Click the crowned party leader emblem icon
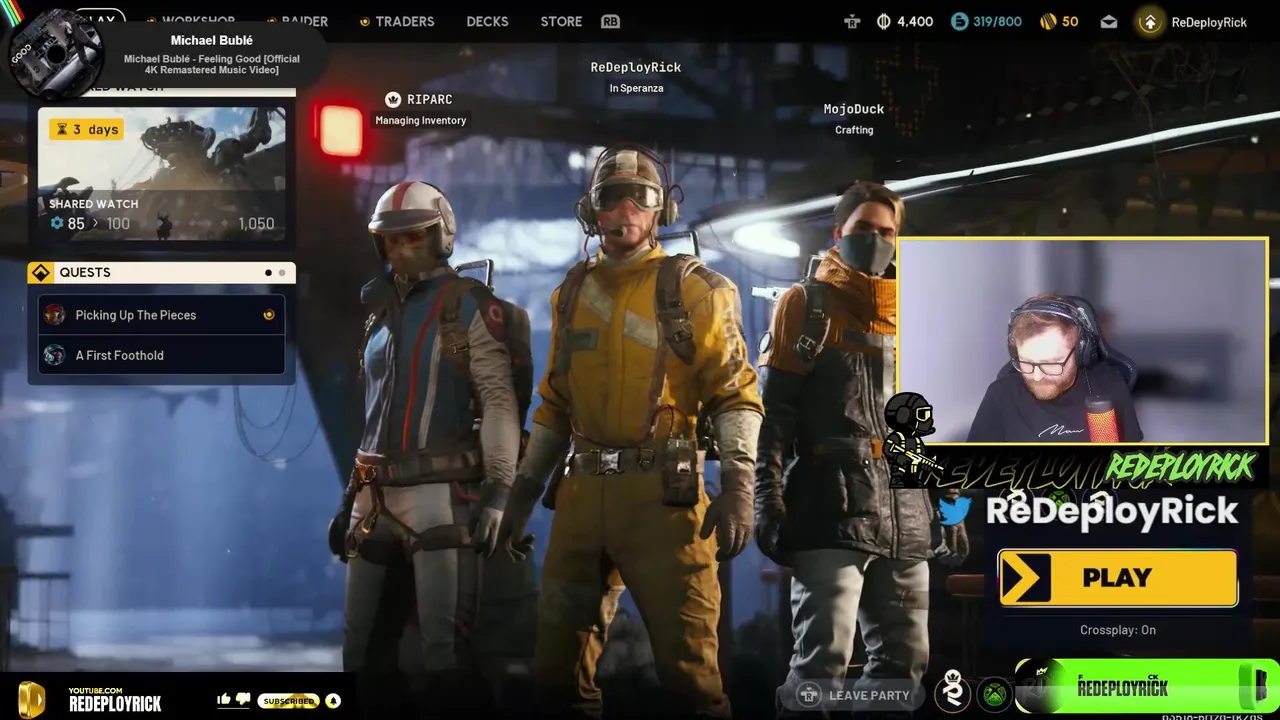 953,691
